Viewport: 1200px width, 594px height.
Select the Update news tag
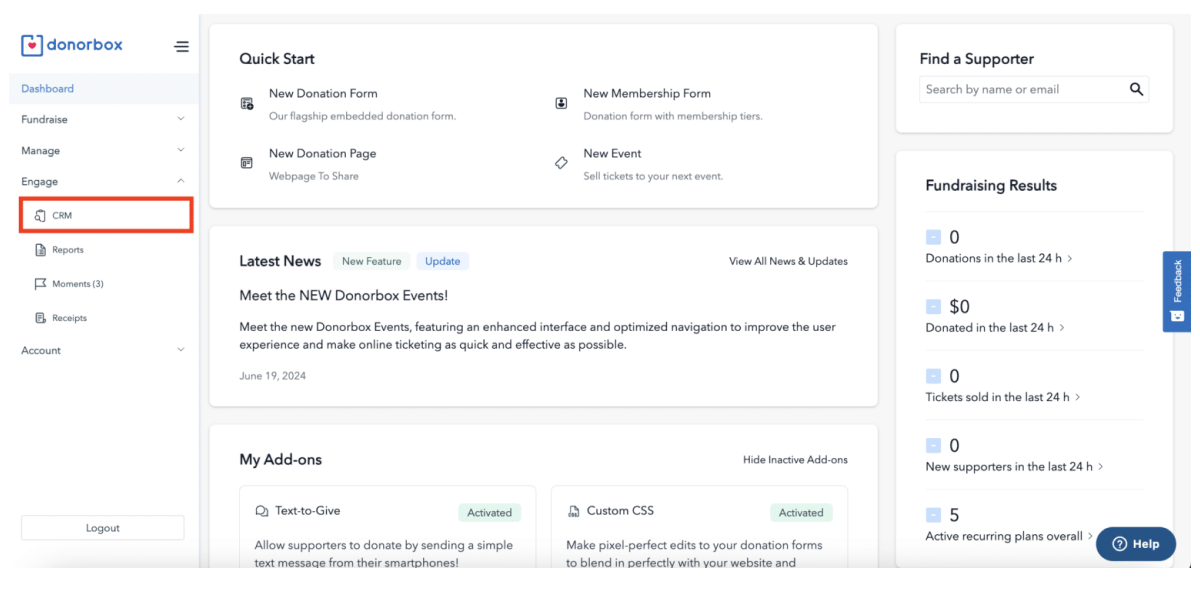(x=442, y=261)
